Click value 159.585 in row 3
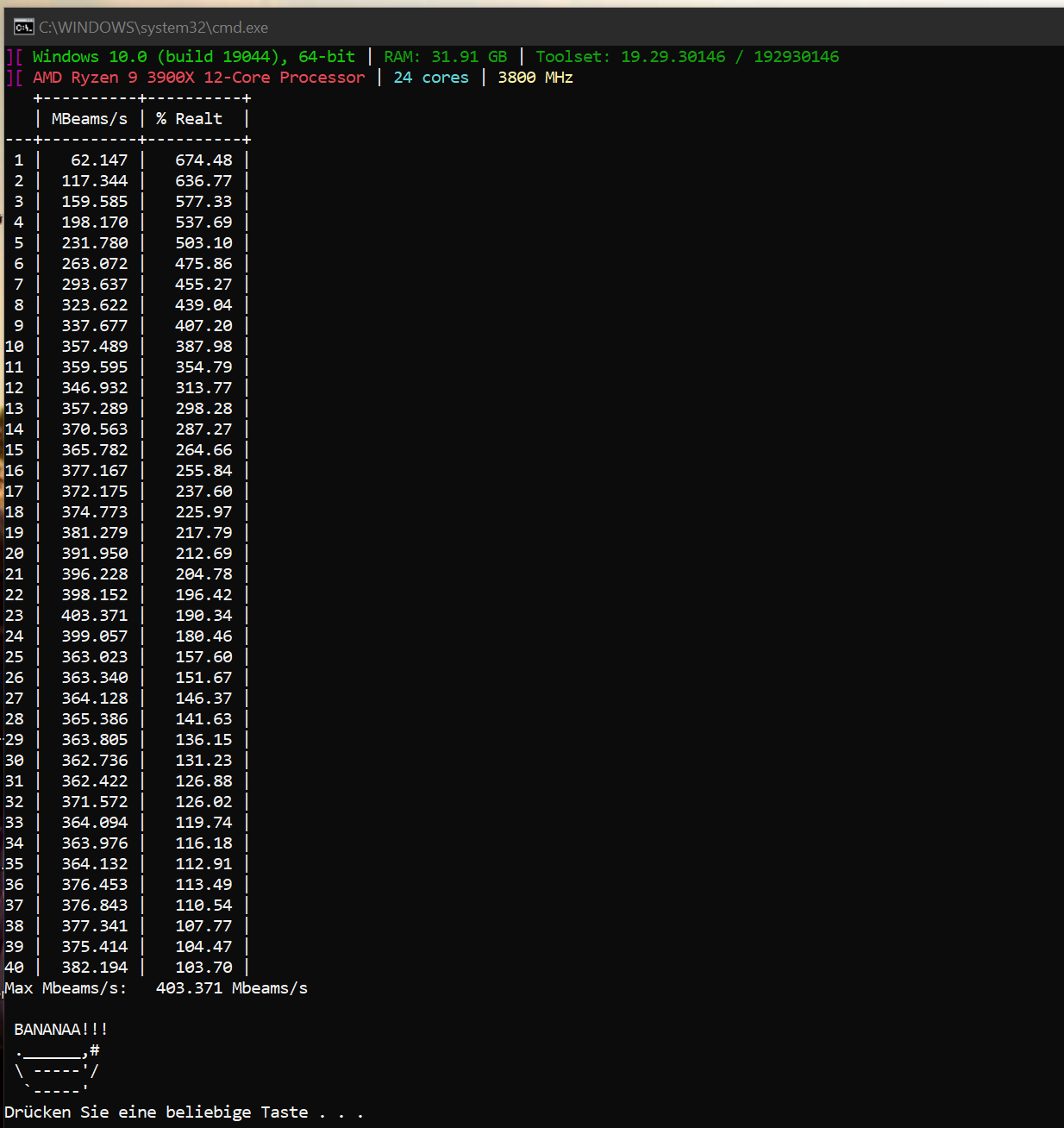The width and height of the screenshot is (1064, 1128). pyautogui.click(x=95, y=202)
